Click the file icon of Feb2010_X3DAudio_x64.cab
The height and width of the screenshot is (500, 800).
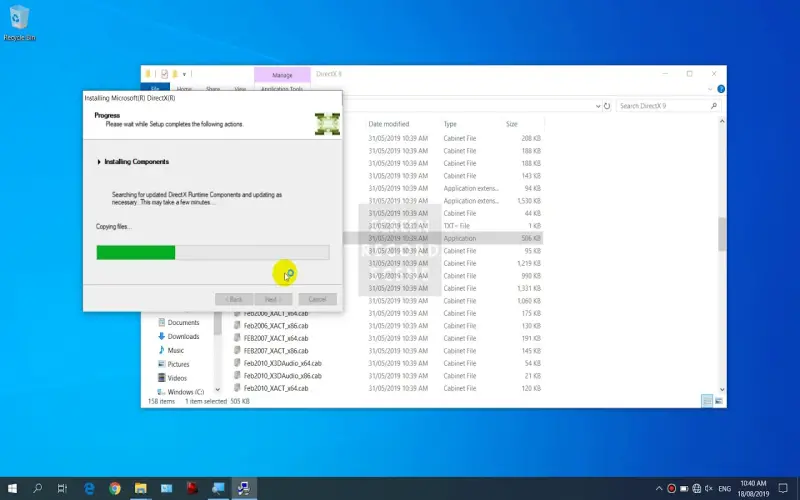237,363
